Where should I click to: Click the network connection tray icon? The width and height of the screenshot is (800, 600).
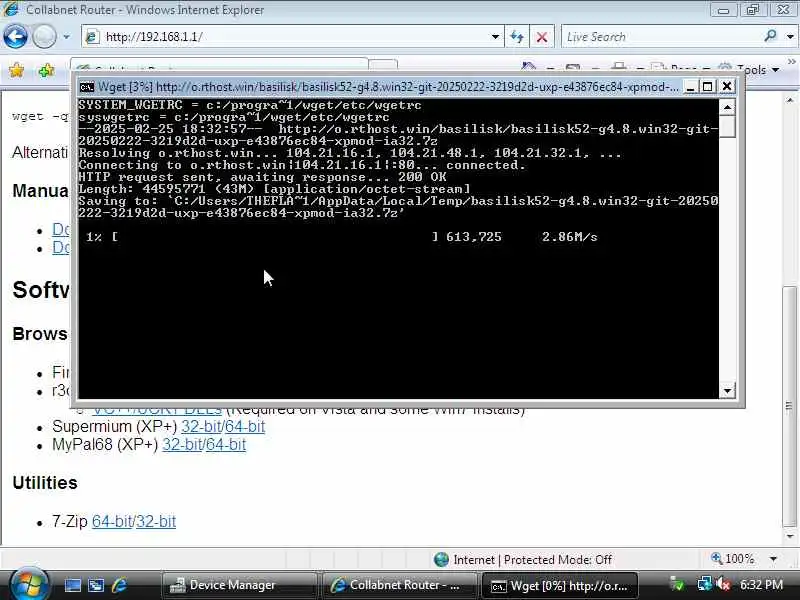(705, 585)
